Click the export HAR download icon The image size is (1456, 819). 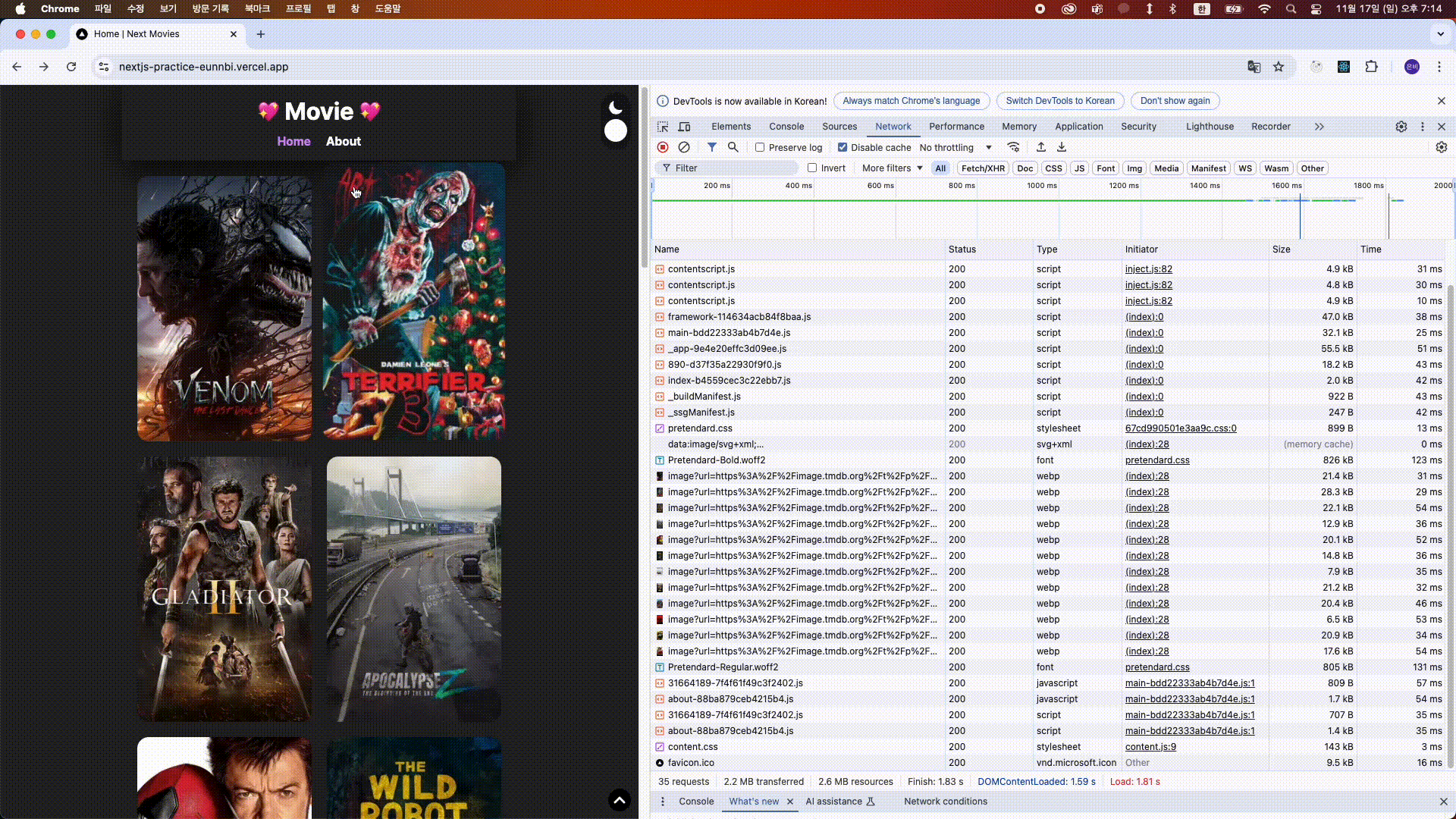(1062, 147)
